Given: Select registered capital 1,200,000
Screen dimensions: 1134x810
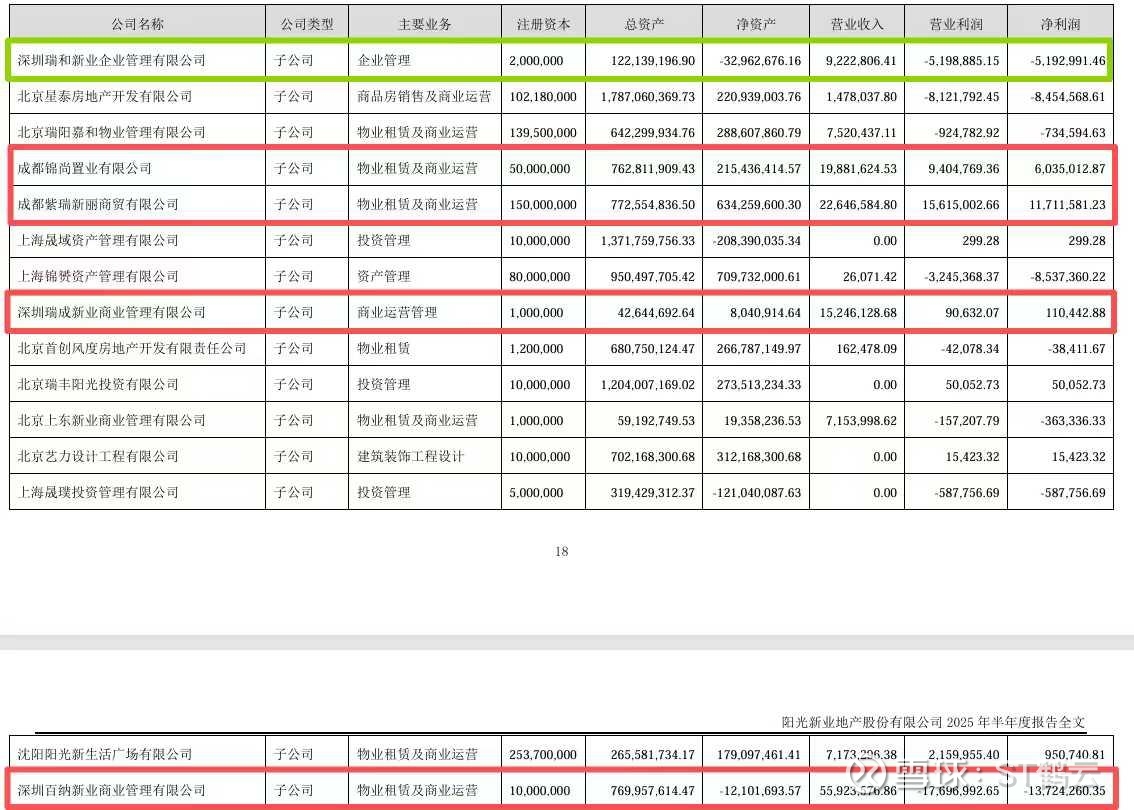Looking at the screenshot, I should [x=536, y=349].
